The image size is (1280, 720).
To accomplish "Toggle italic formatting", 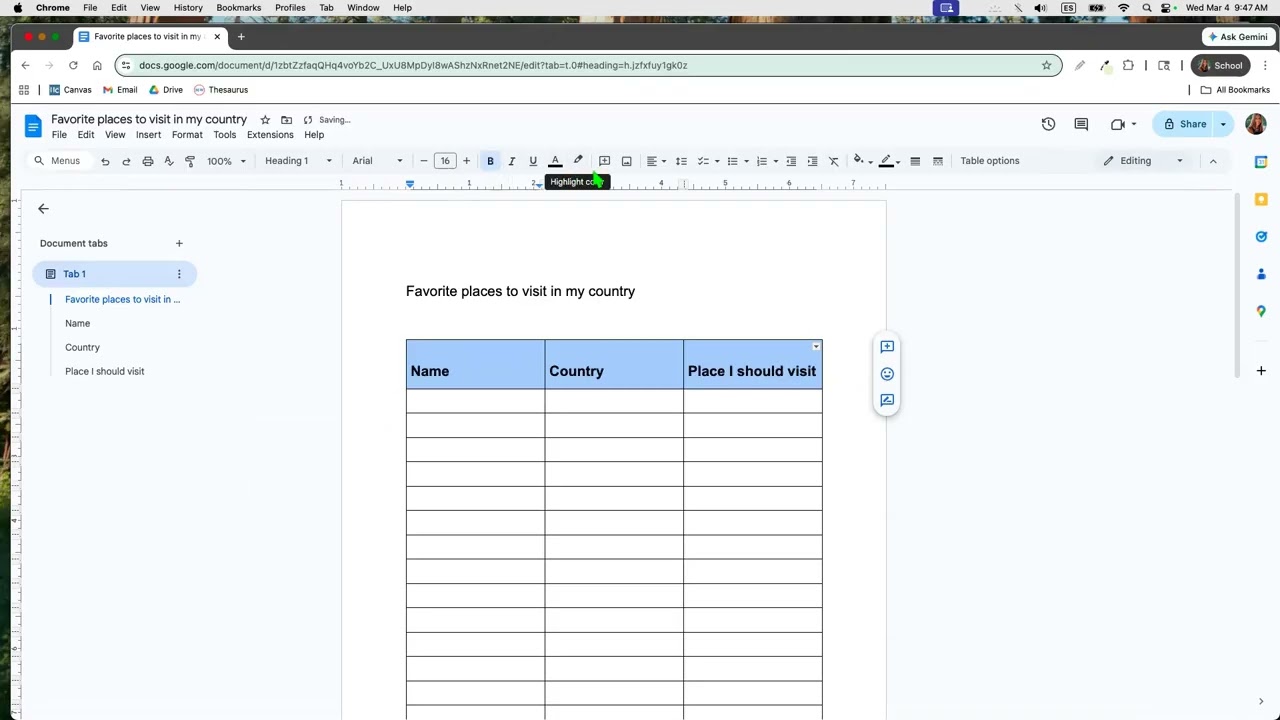I will 511,161.
